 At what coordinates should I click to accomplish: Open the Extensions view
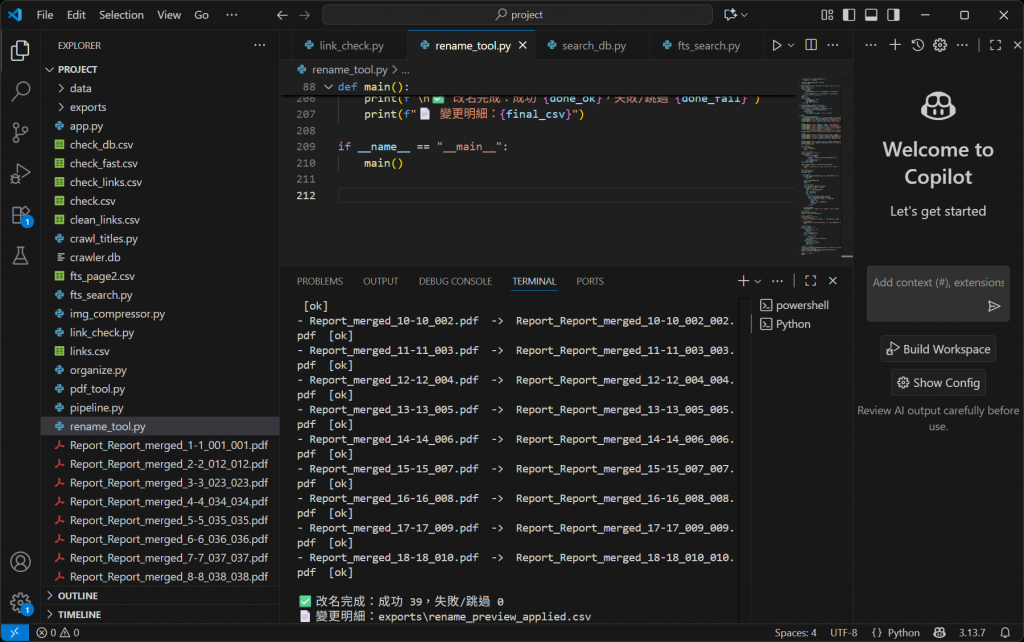tap(20, 214)
